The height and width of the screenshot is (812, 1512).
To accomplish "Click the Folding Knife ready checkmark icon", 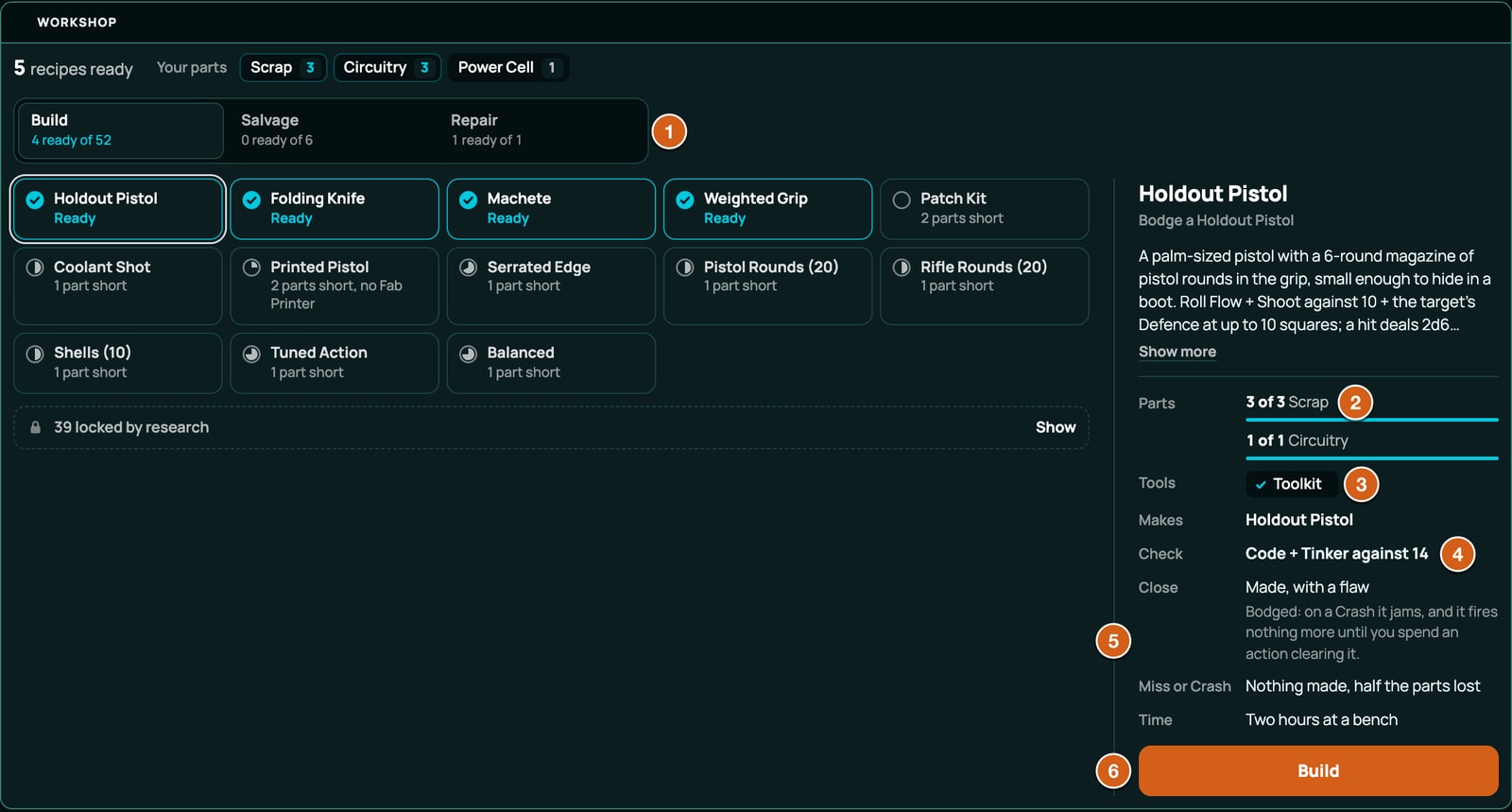I will 251,199.
